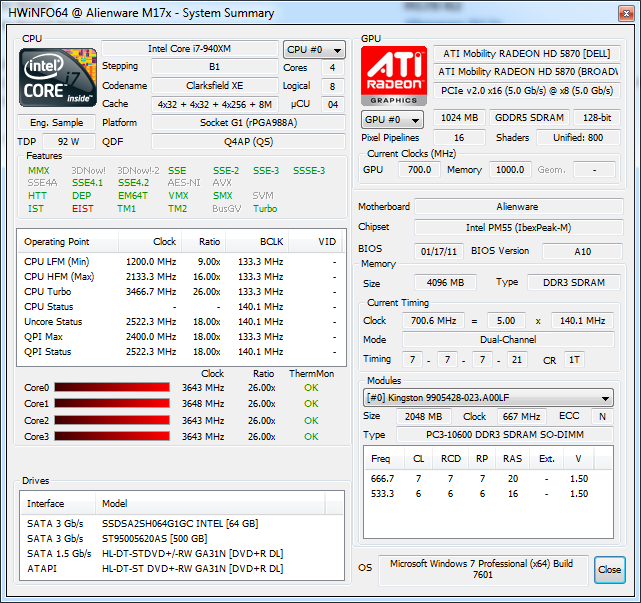Click the Operating Point column header
This screenshot has height=603, width=641.
point(68,242)
